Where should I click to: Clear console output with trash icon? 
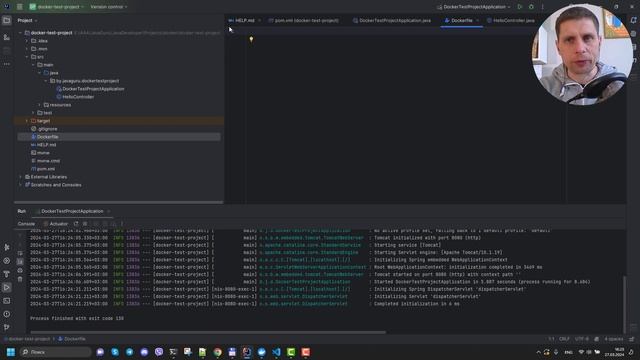[20, 279]
